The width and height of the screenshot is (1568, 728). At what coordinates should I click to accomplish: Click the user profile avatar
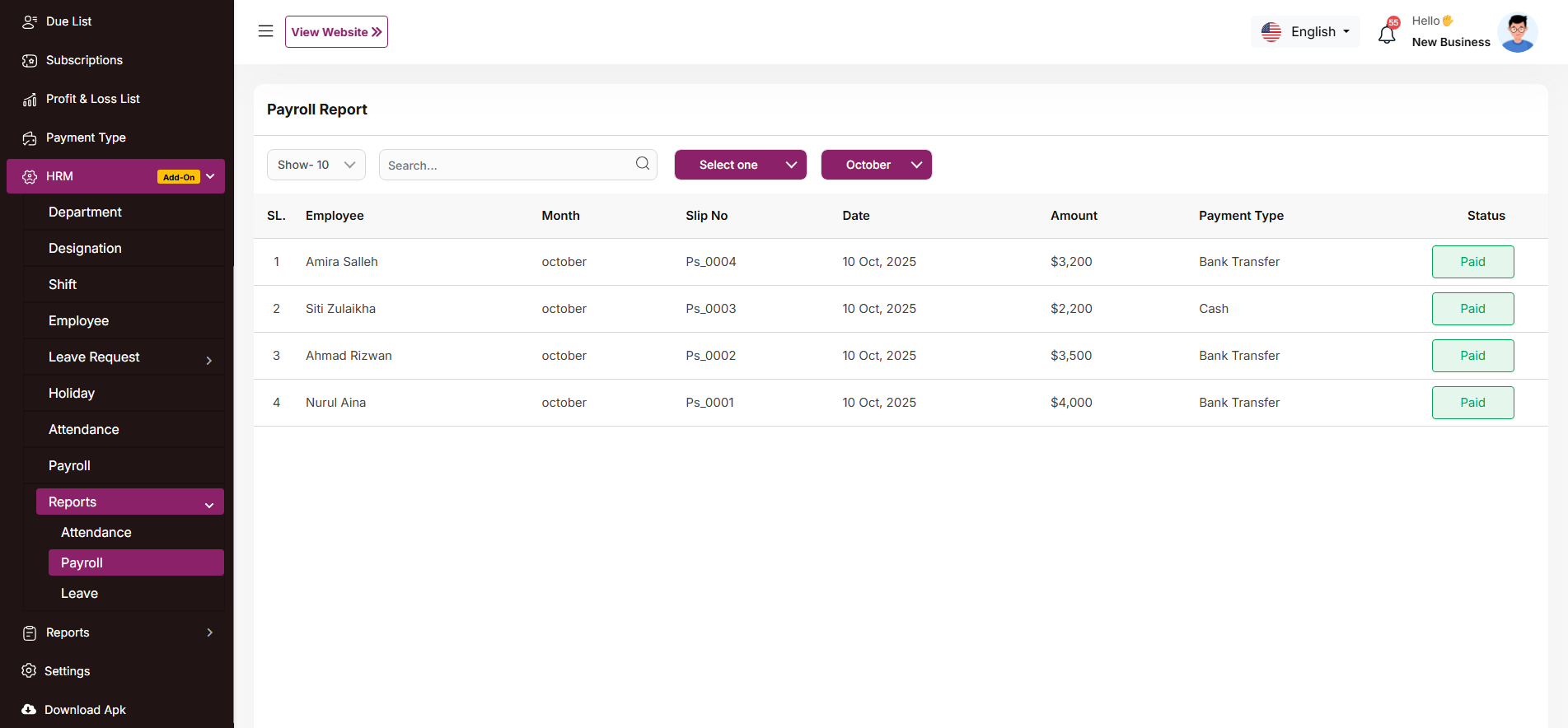(1517, 33)
